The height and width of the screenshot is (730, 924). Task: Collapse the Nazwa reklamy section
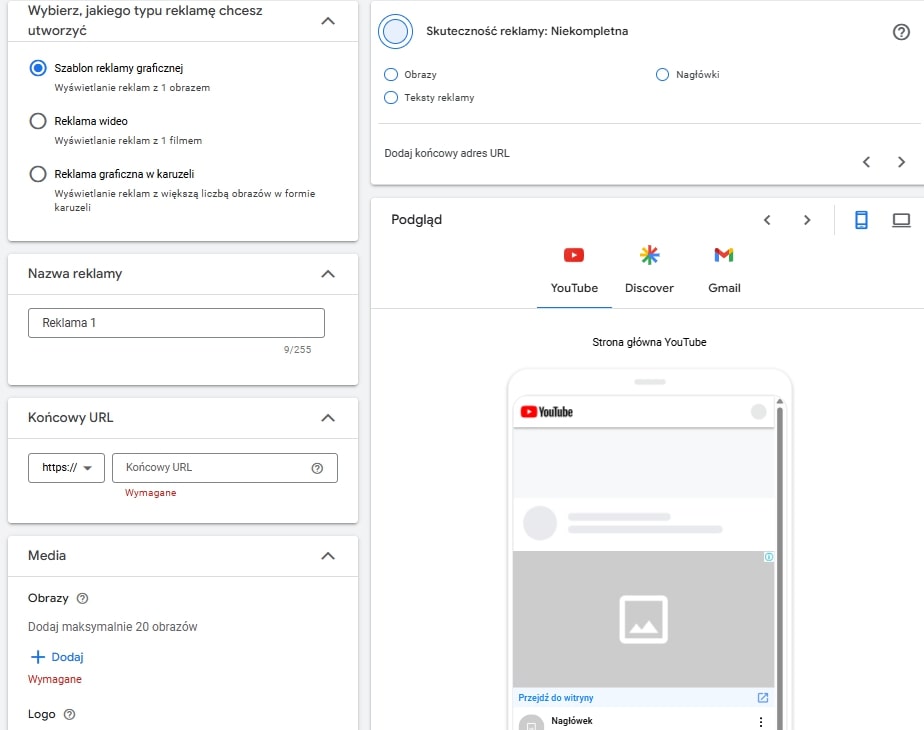click(327, 274)
